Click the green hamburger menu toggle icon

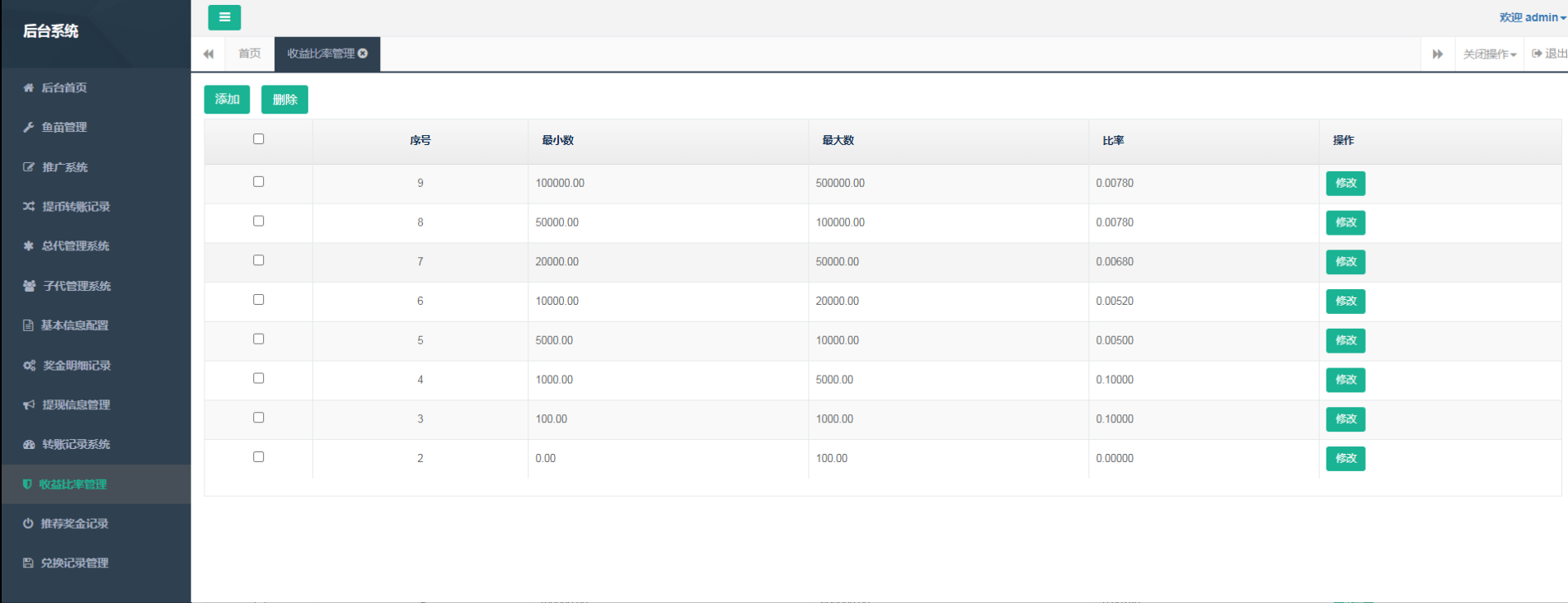(x=224, y=17)
